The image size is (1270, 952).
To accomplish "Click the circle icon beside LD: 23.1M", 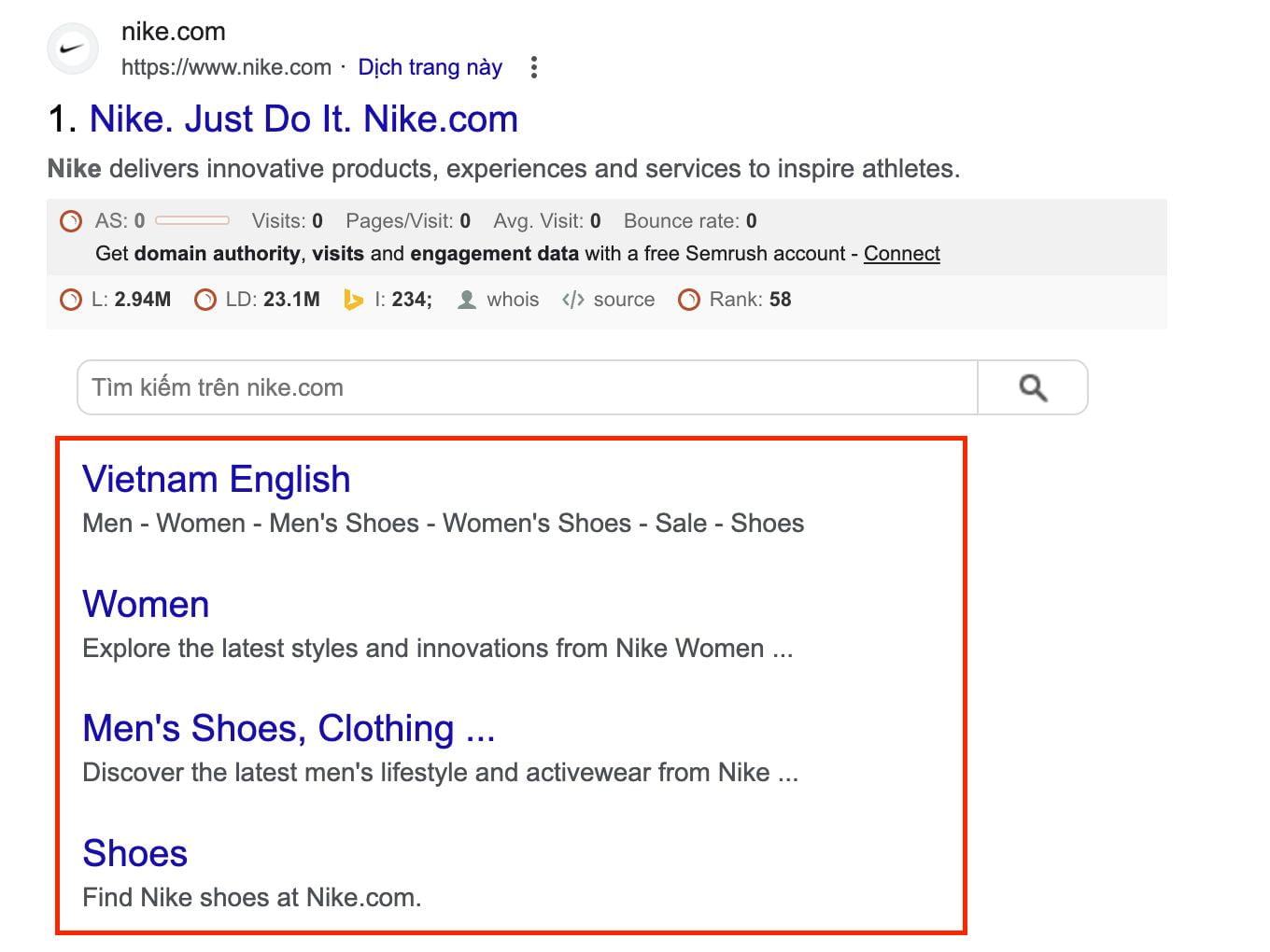I will (205, 300).
